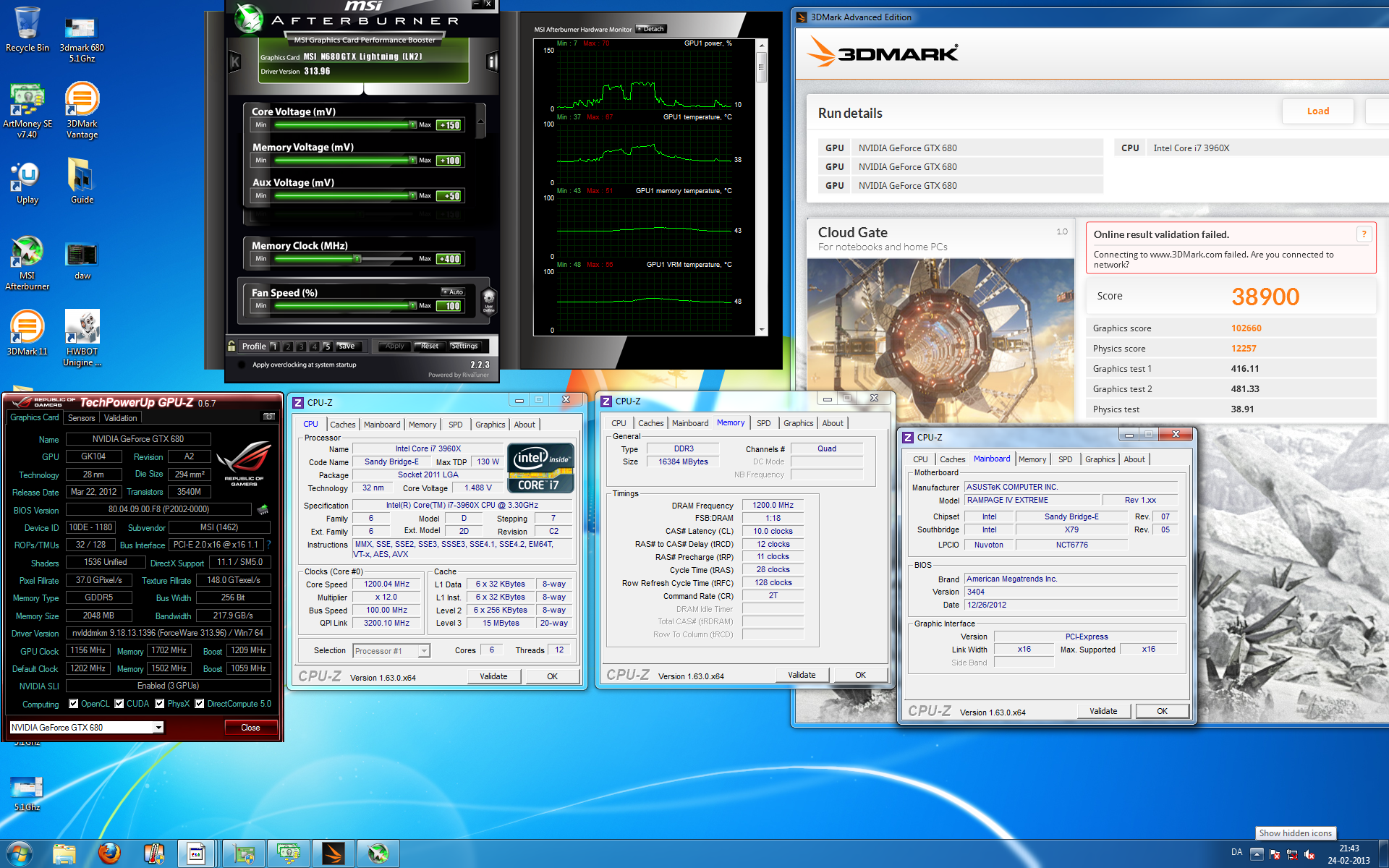
Task: Click the Memory Clock +400 value field
Action: (x=449, y=259)
